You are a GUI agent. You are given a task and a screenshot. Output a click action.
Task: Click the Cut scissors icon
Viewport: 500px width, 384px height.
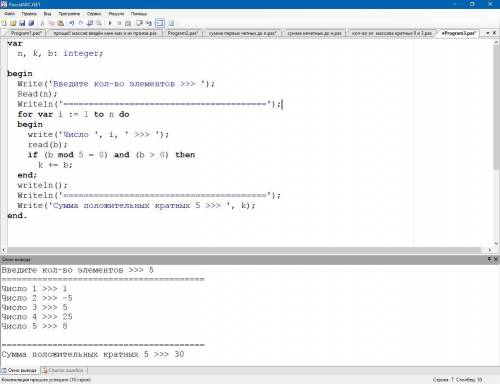coord(42,23)
